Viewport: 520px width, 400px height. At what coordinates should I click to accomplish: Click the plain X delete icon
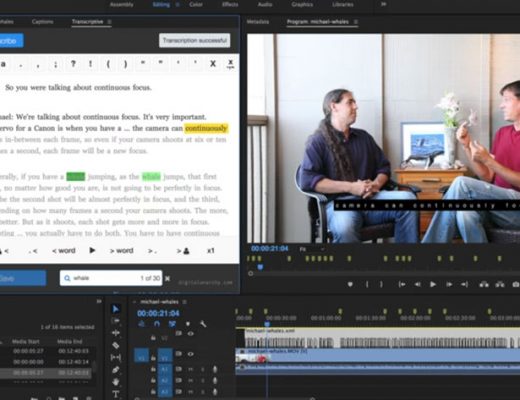(x=213, y=63)
